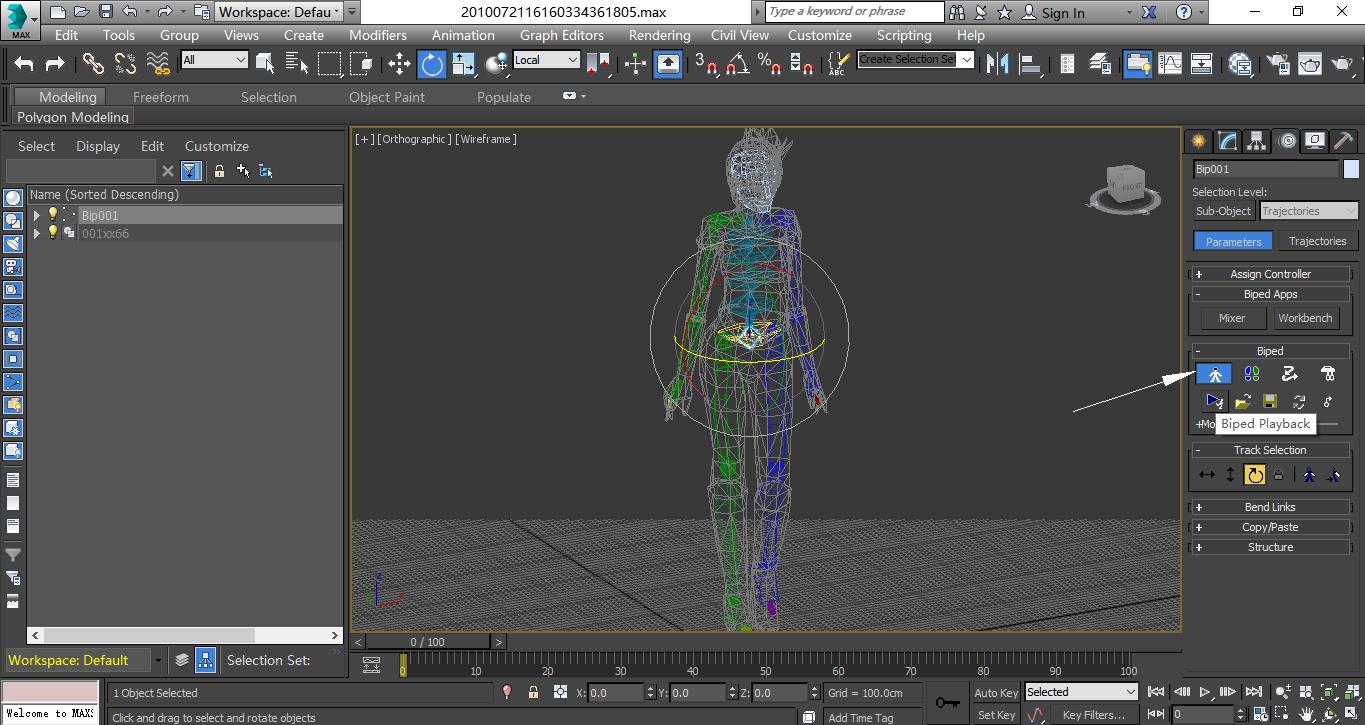Toggle scene explorer filter funnel icon
This screenshot has height=725, width=1365.
(x=190, y=171)
